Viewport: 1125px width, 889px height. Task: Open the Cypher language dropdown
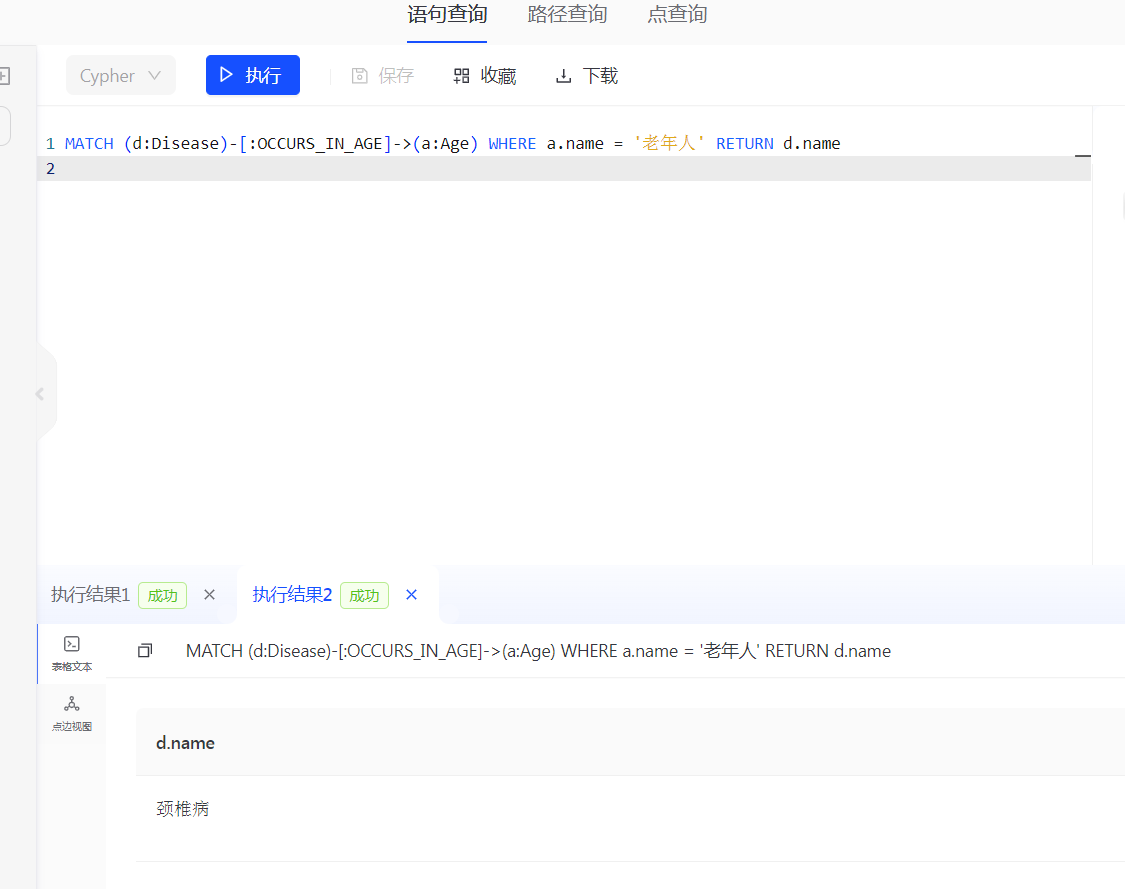click(120, 75)
